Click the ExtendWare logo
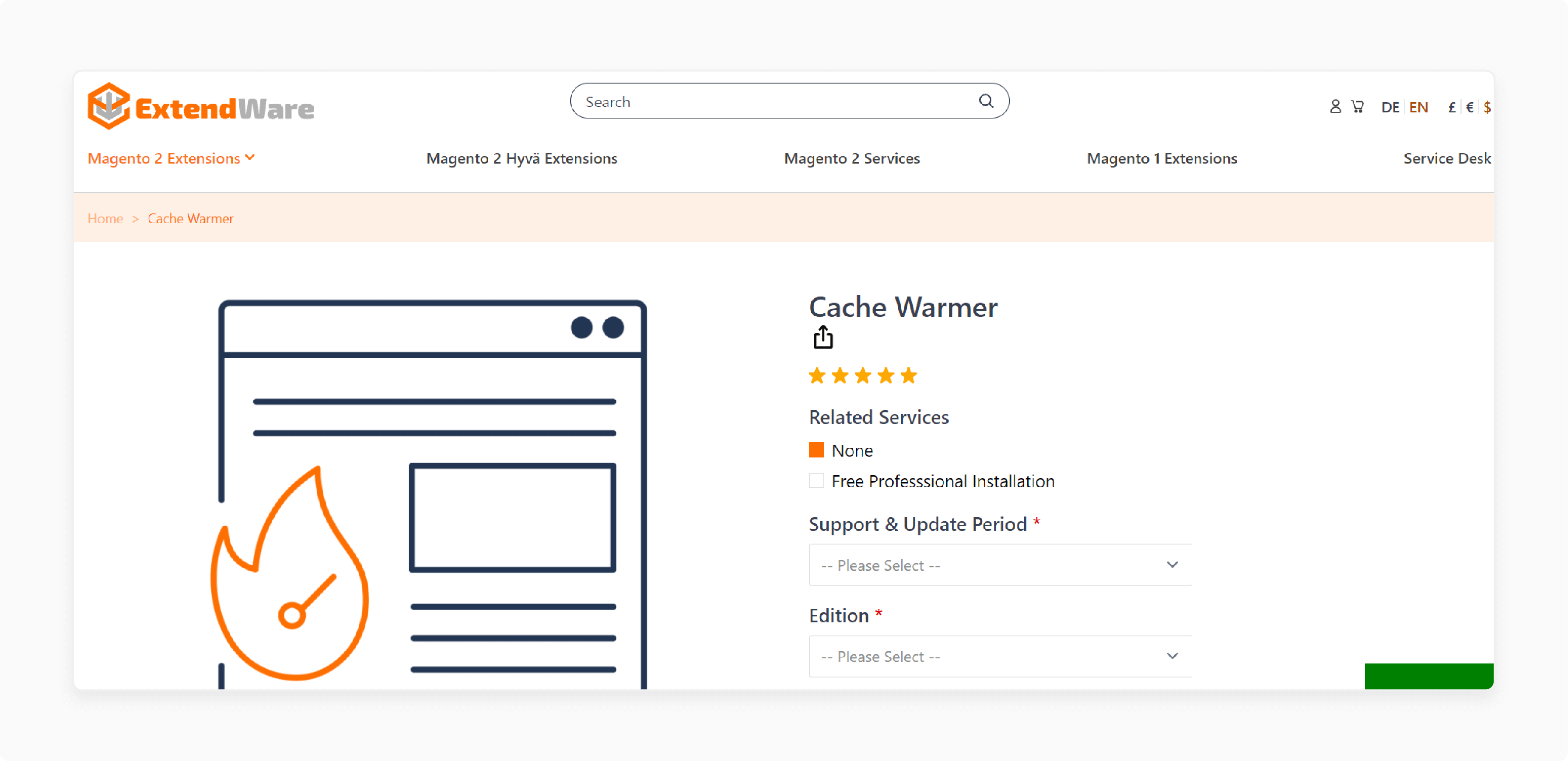The width and height of the screenshot is (1568, 761). [201, 106]
